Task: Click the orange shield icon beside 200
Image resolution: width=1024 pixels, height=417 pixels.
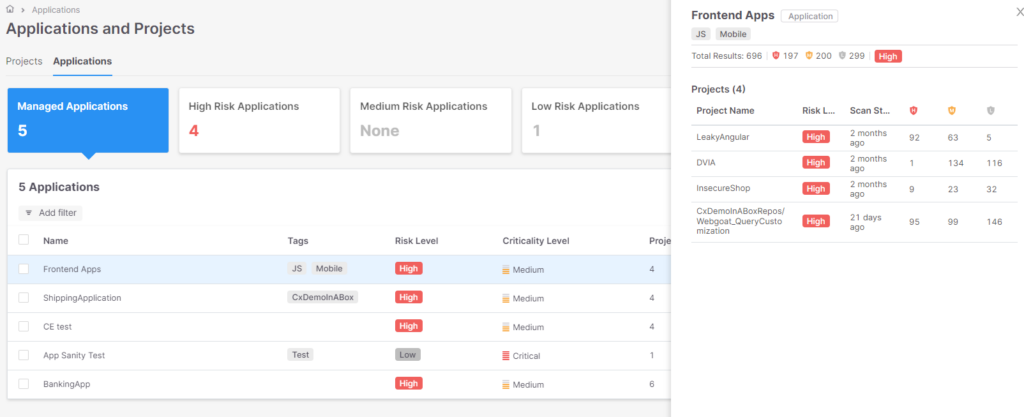Action: coord(808,56)
